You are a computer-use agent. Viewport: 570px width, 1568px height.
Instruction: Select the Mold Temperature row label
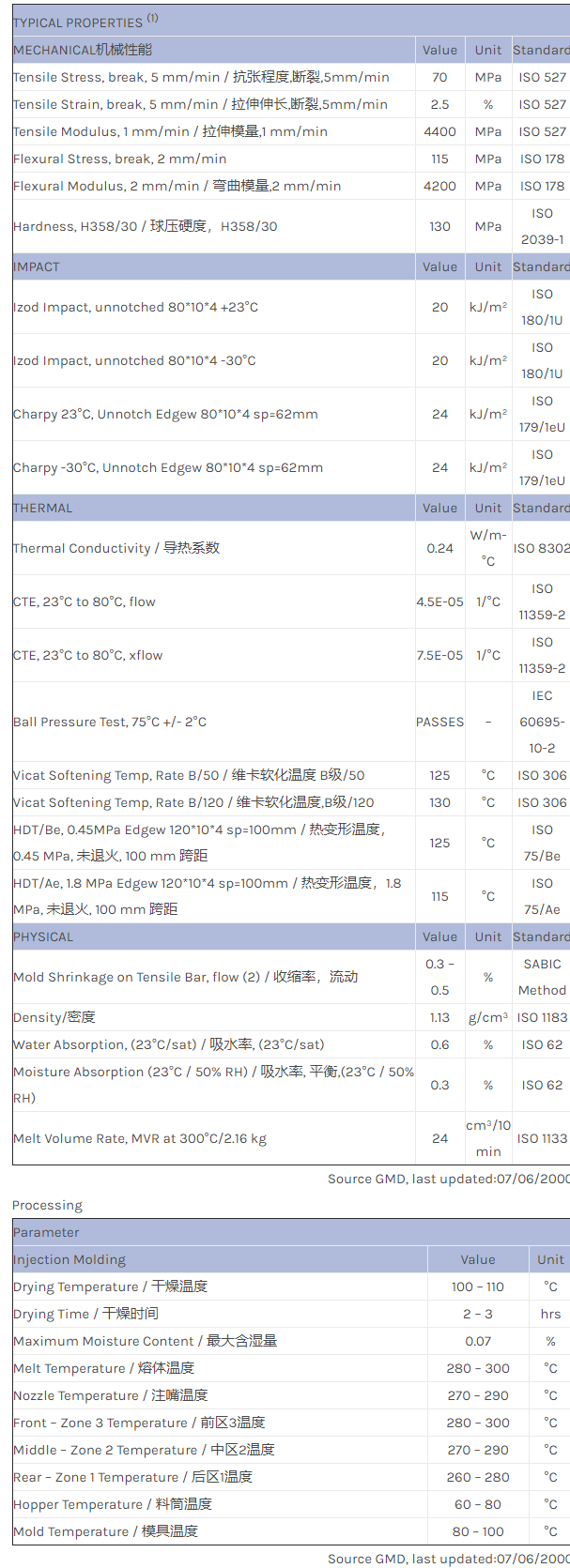105,1531
